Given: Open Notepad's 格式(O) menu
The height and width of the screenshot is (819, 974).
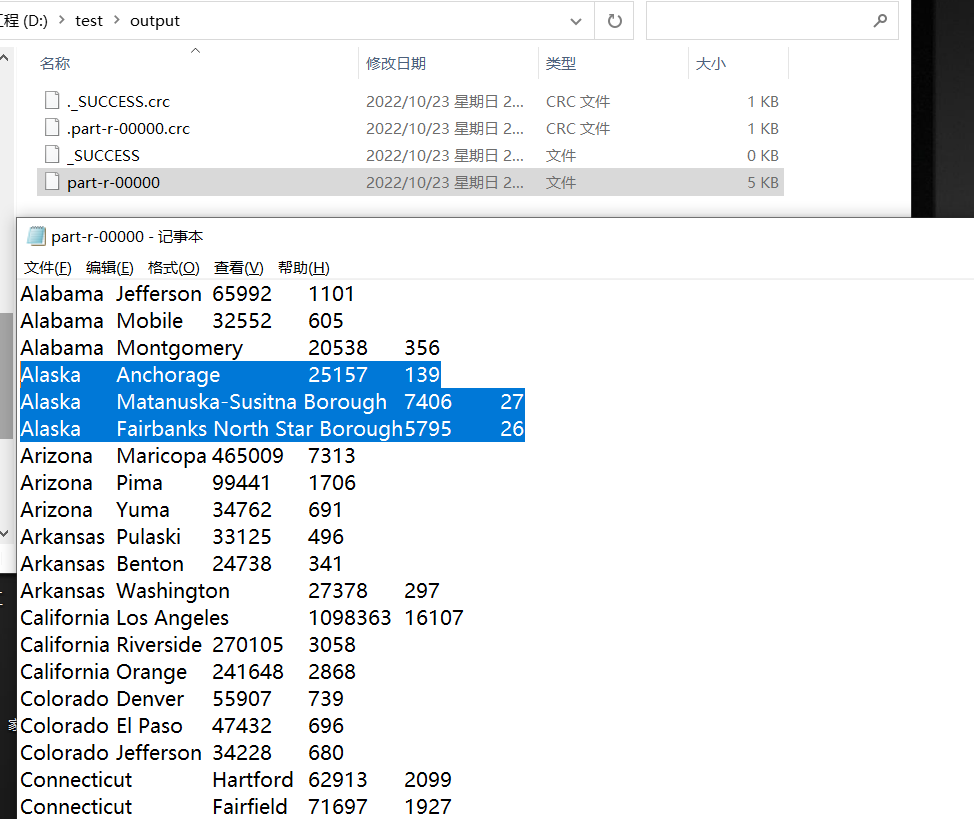Looking at the screenshot, I should point(173,268).
